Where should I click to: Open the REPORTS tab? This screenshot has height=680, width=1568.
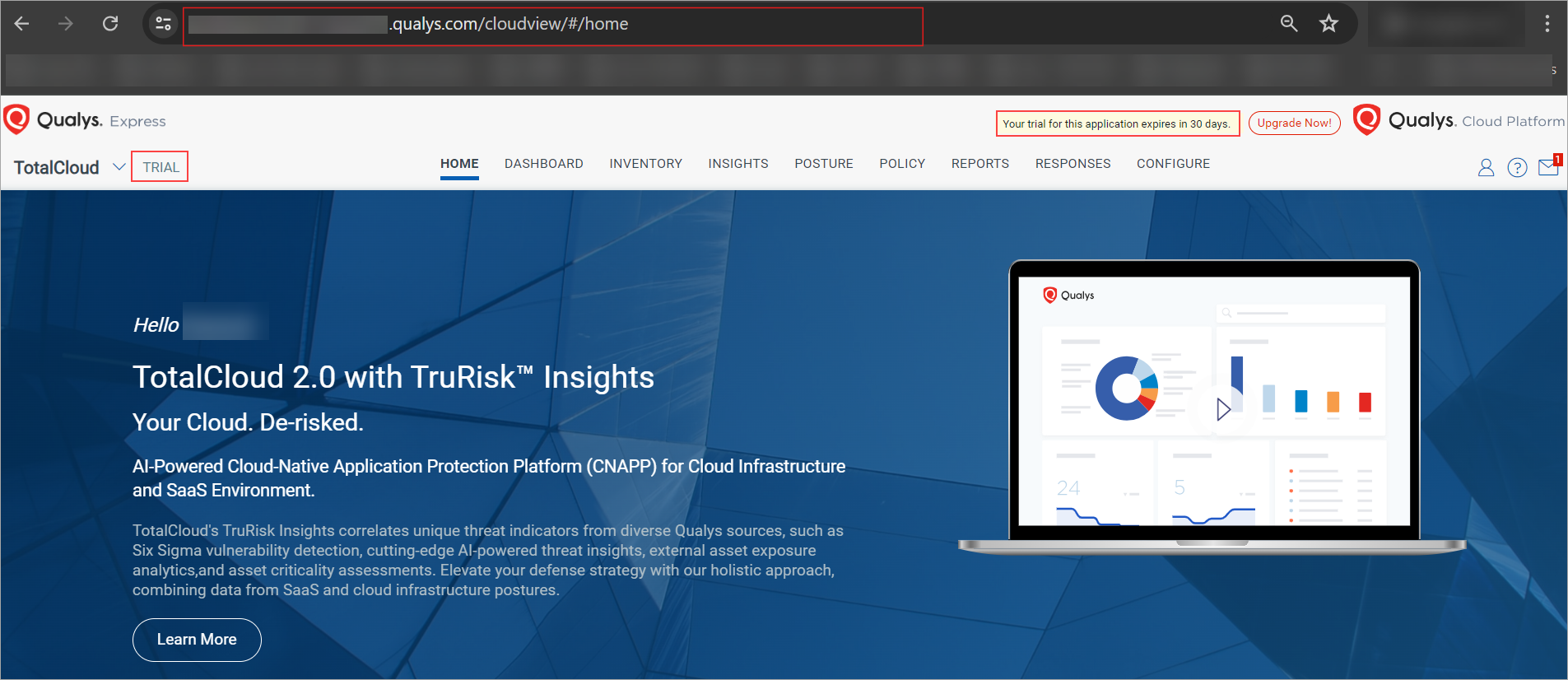tap(979, 164)
